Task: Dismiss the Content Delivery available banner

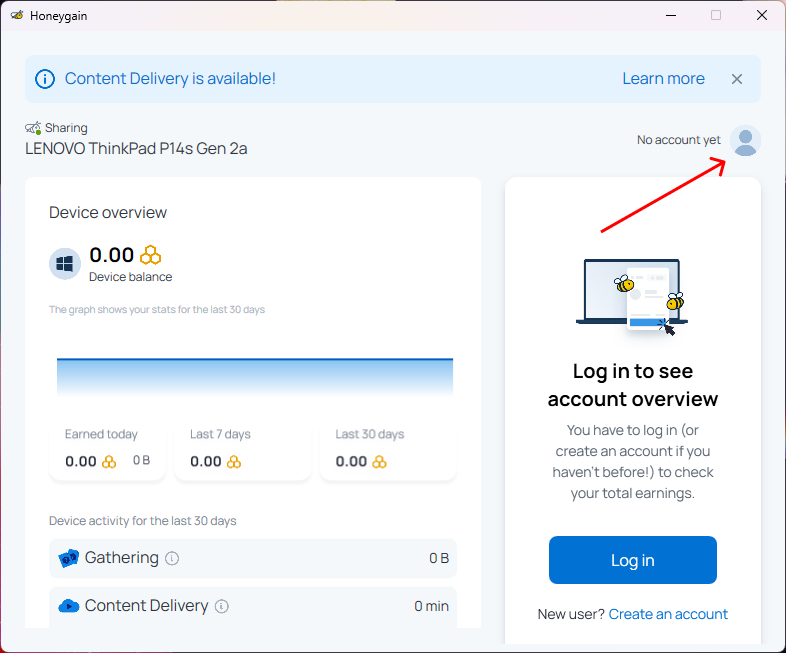Action: pos(736,79)
